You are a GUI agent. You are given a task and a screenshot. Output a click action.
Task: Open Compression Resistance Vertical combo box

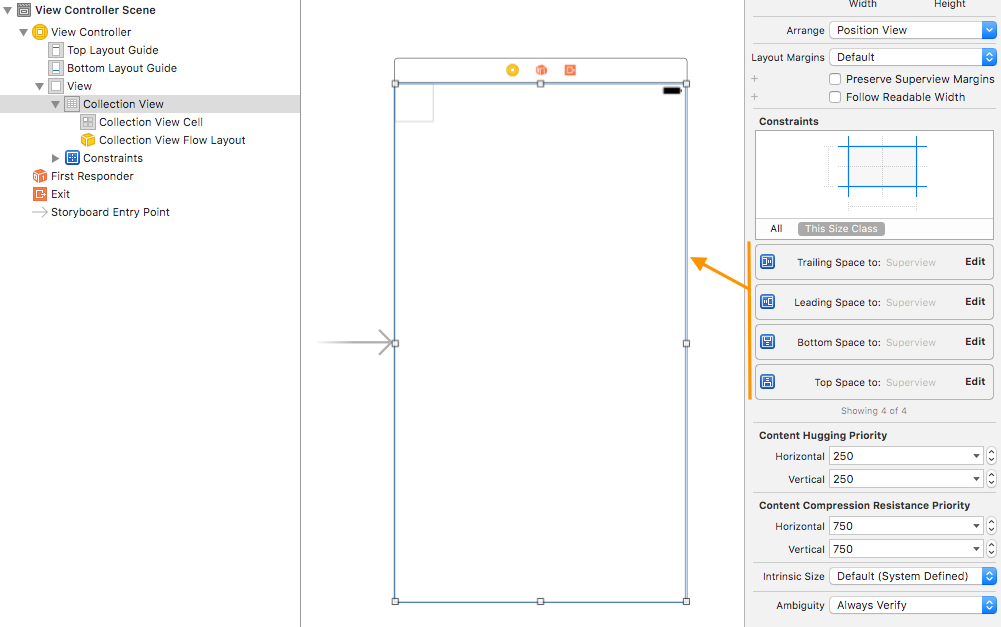tap(976, 549)
